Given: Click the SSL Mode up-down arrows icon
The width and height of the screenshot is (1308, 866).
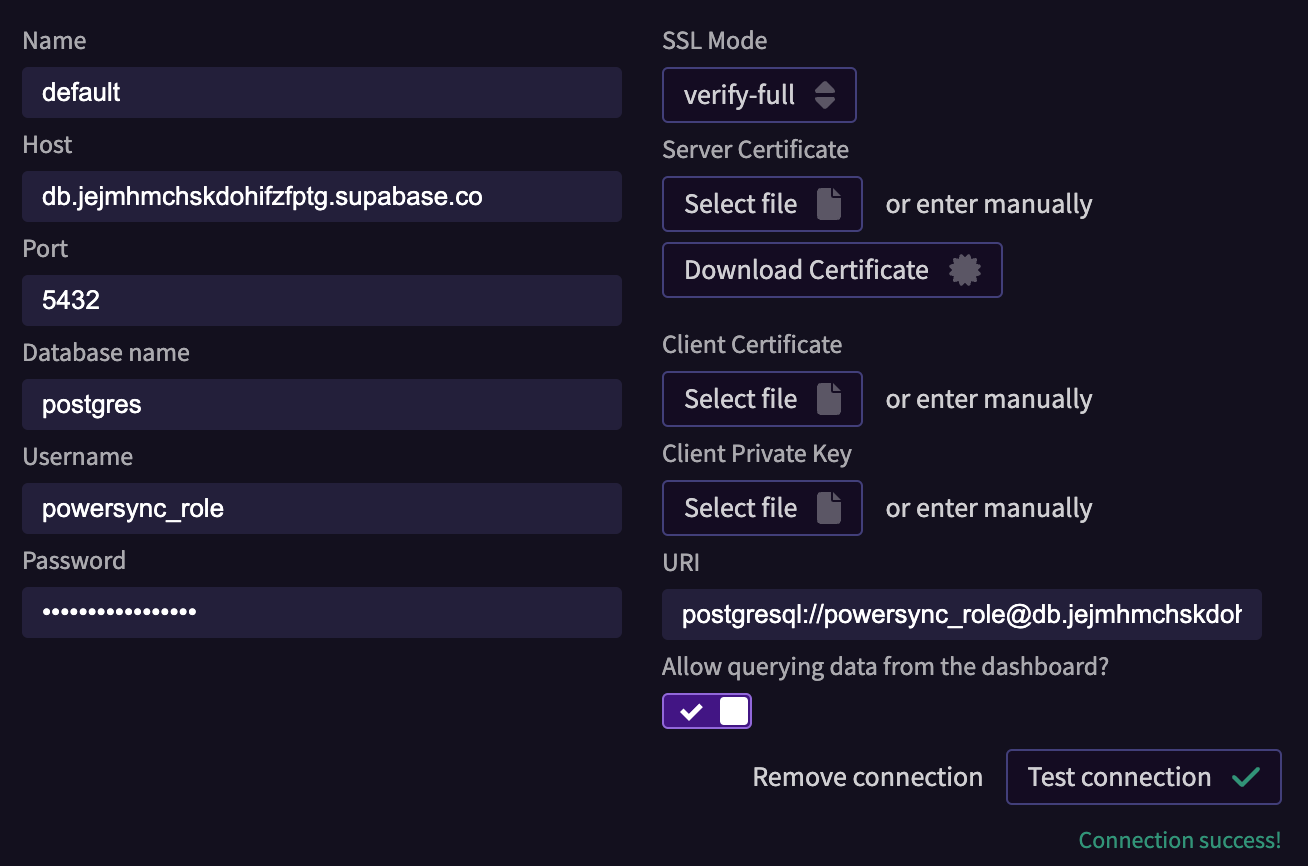Looking at the screenshot, I should 825,95.
